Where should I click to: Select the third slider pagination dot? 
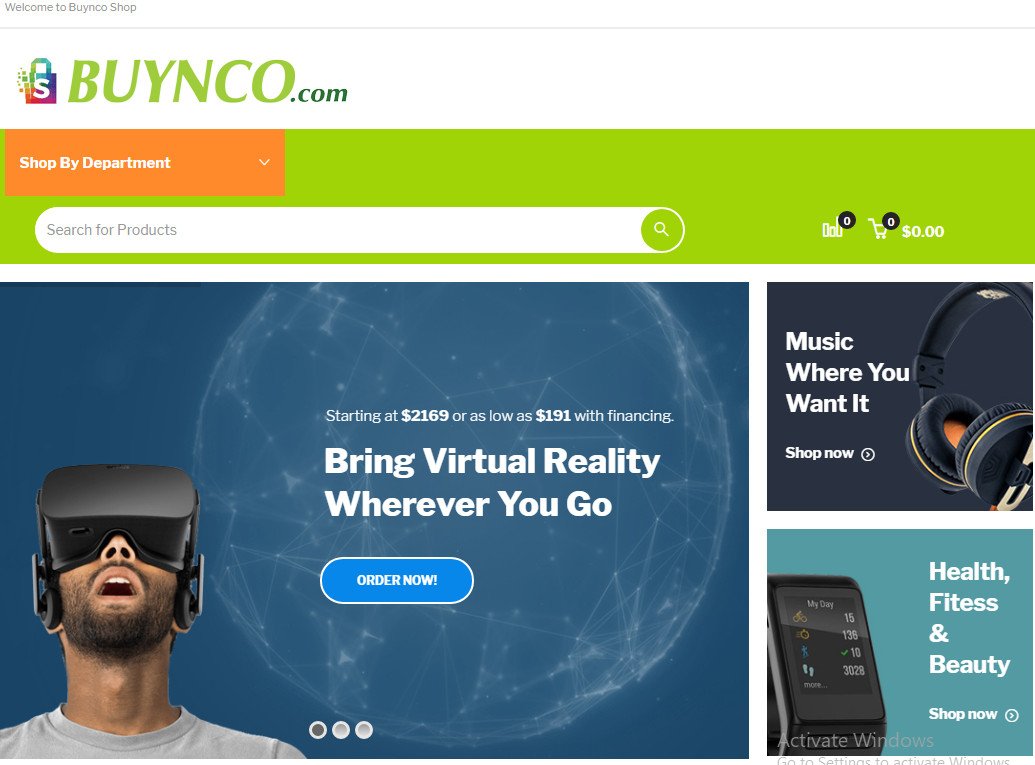[364, 729]
